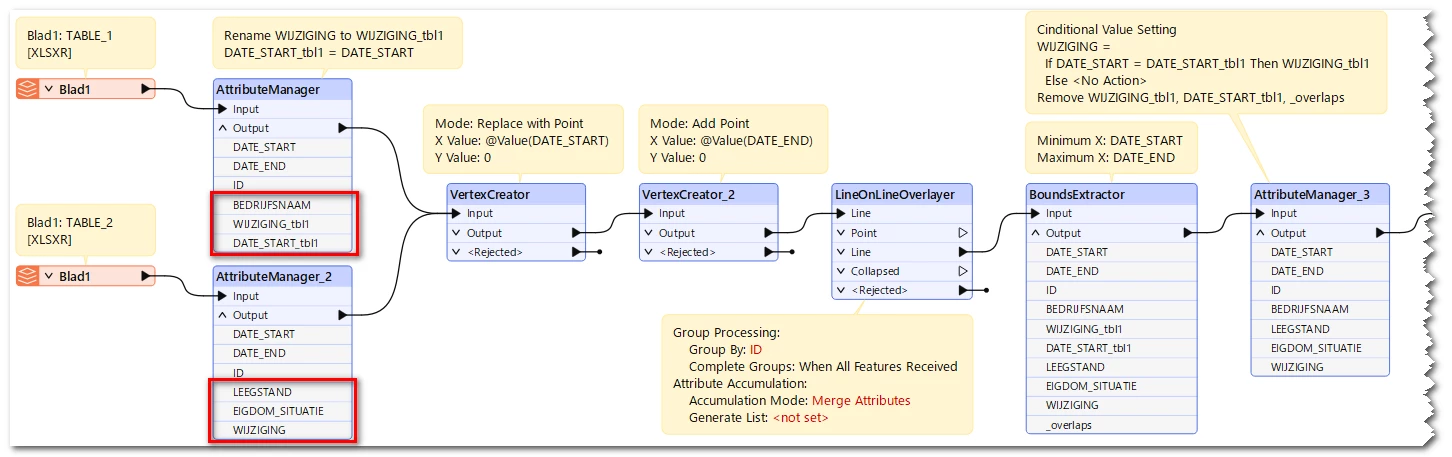
Task: Click VertexCreator_2 Output port arrow
Action: (x=769, y=233)
